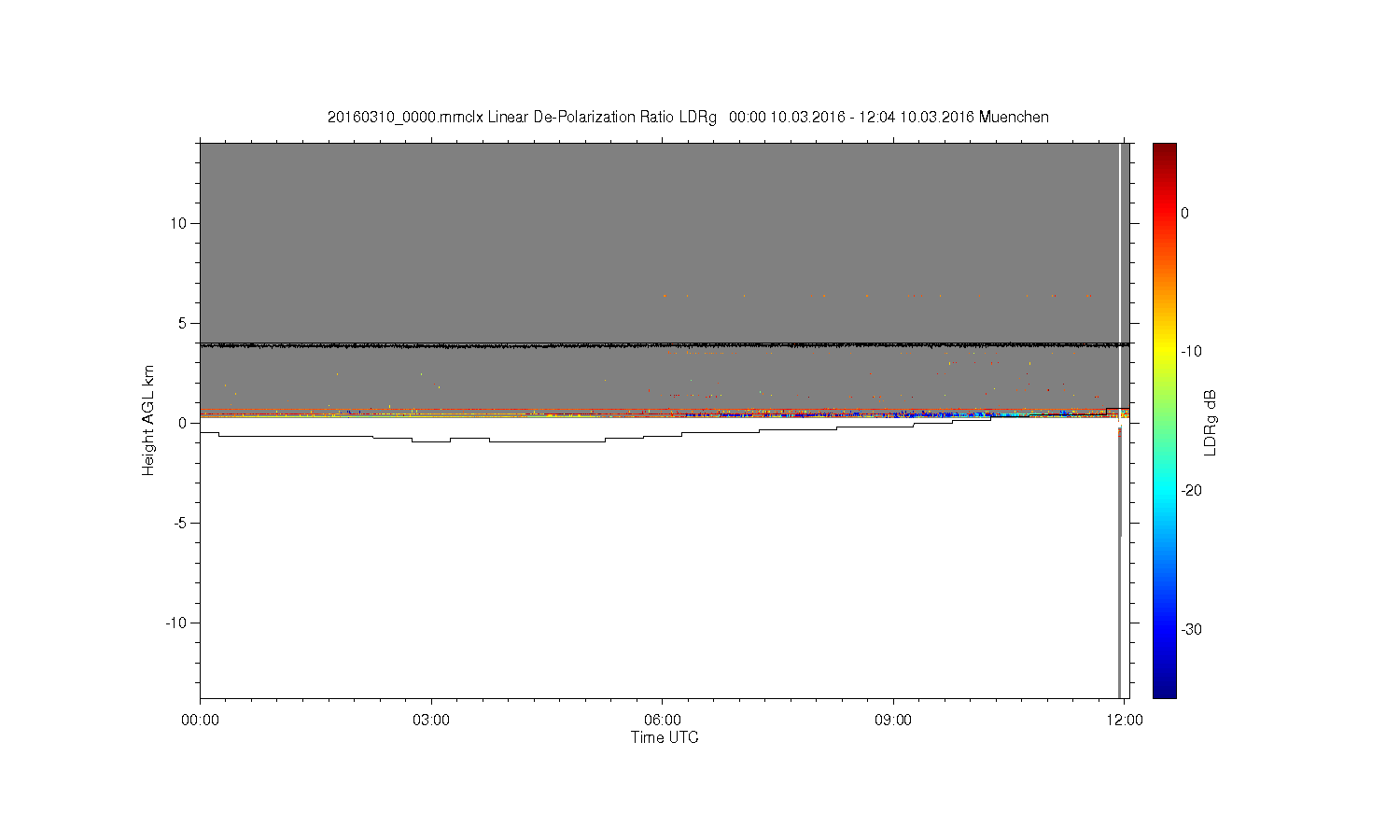Click the height axis label -10
Image resolution: width=1400 pixels, height=840 pixels.
[177, 623]
